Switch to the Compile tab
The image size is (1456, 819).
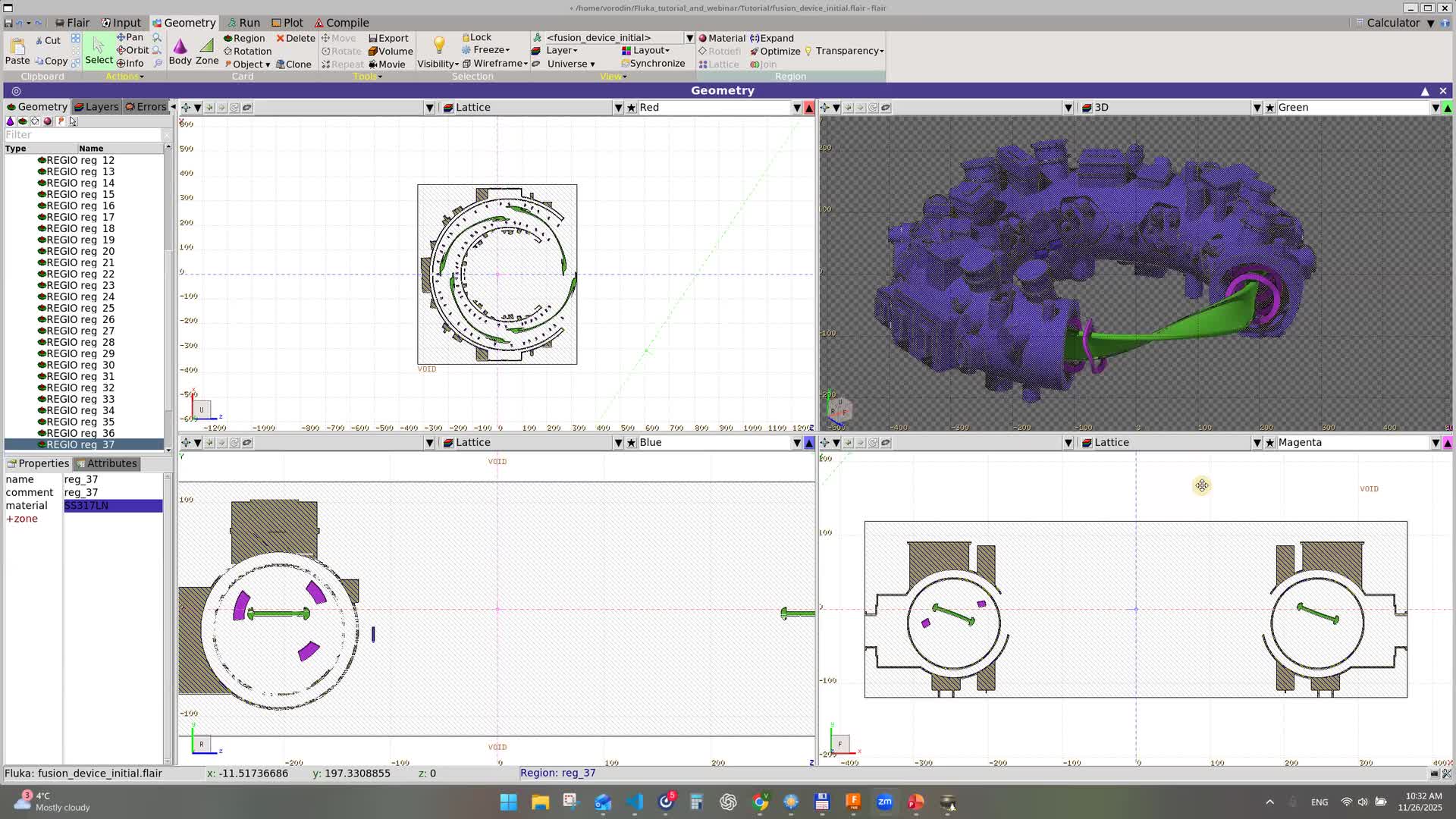[x=342, y=23]
